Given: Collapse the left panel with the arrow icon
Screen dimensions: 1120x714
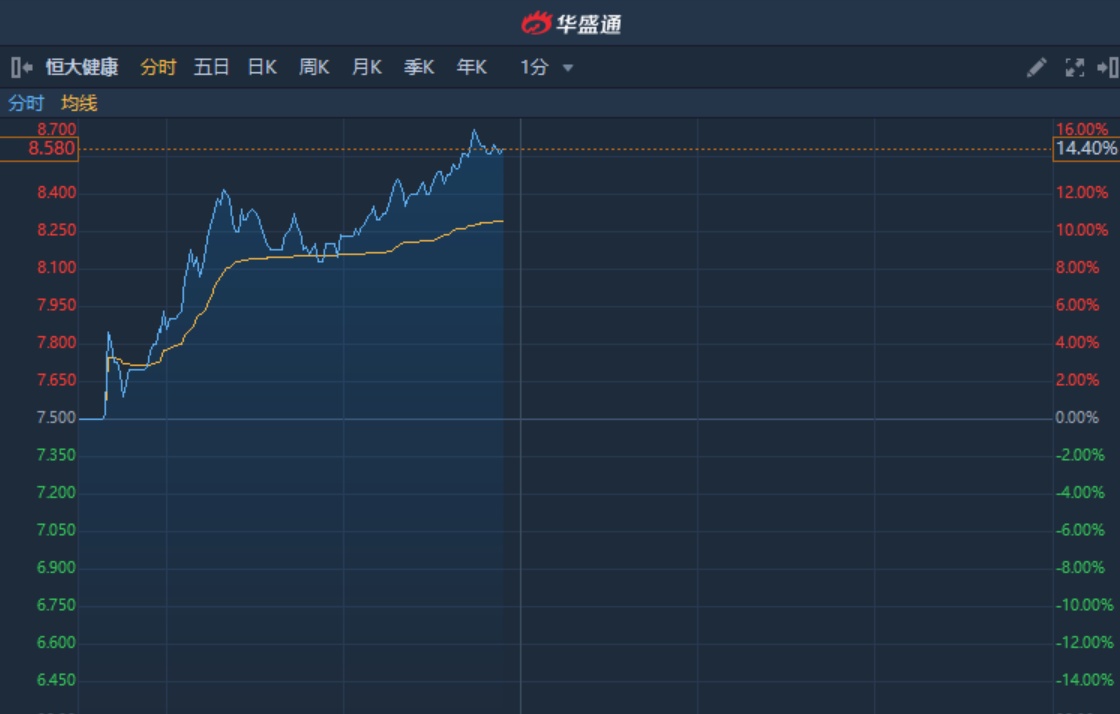Looking at the screenshot, I should point(21,68).
